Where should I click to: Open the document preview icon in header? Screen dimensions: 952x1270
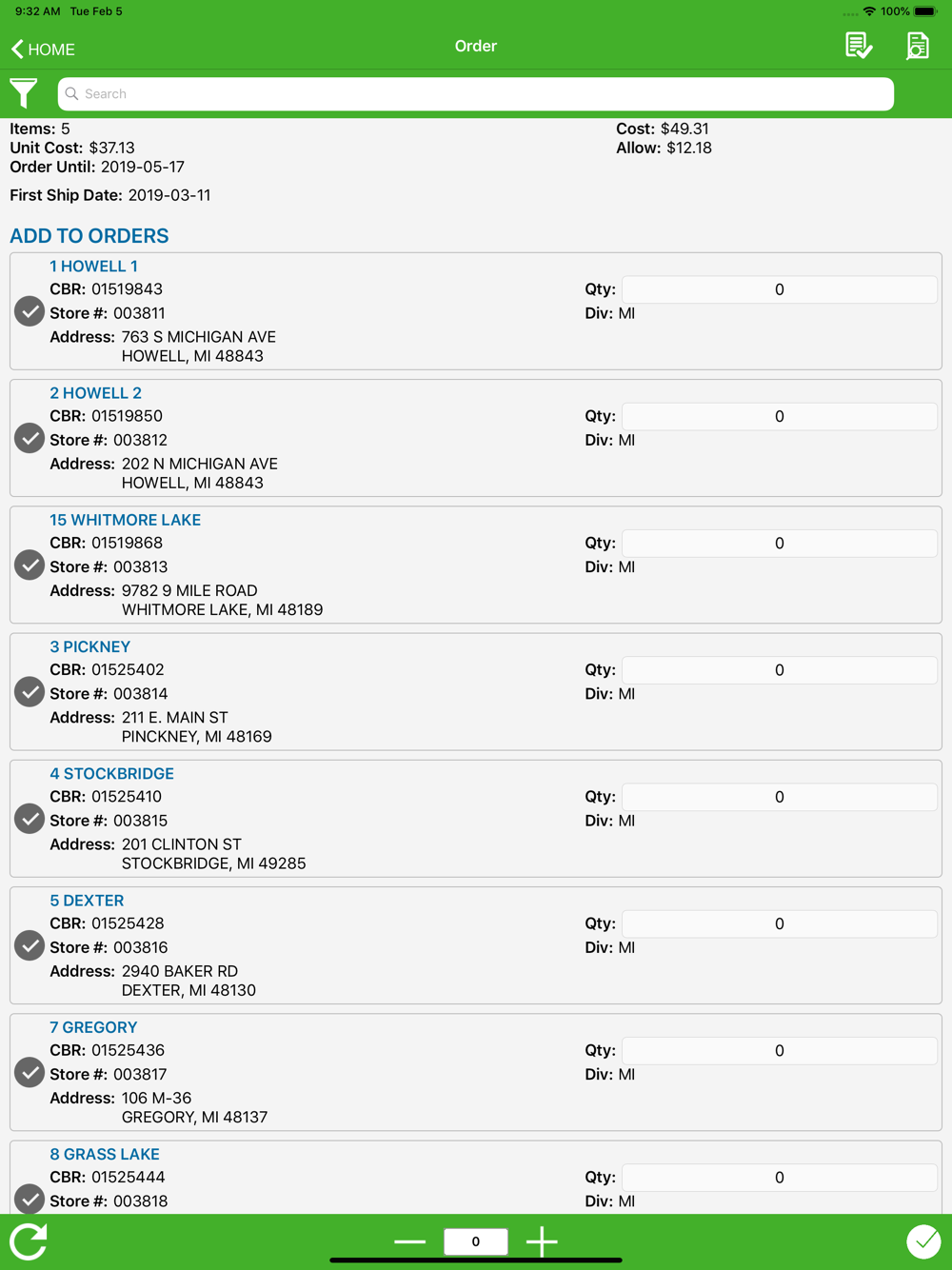pos(918,46)
